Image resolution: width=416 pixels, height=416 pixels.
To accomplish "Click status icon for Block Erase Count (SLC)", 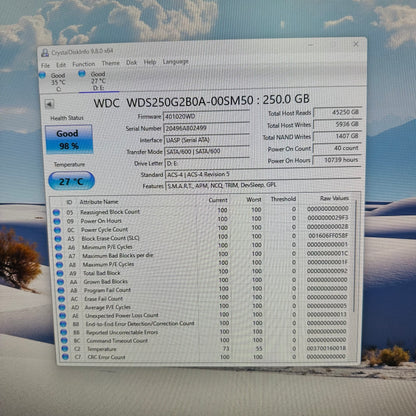I will [58, 239].
